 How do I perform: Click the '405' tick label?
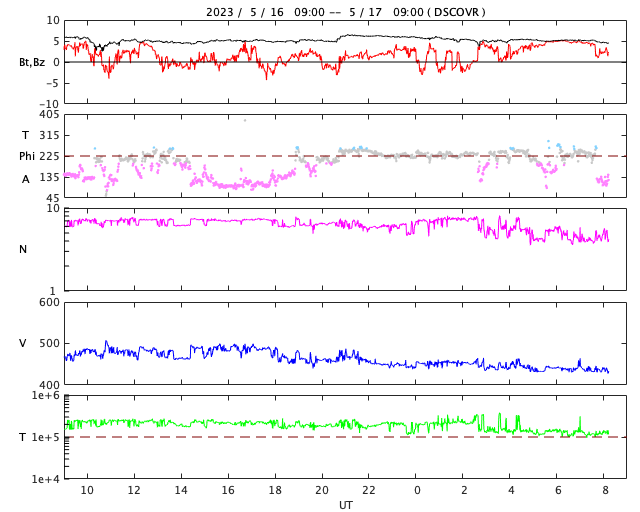pos(49,115)
